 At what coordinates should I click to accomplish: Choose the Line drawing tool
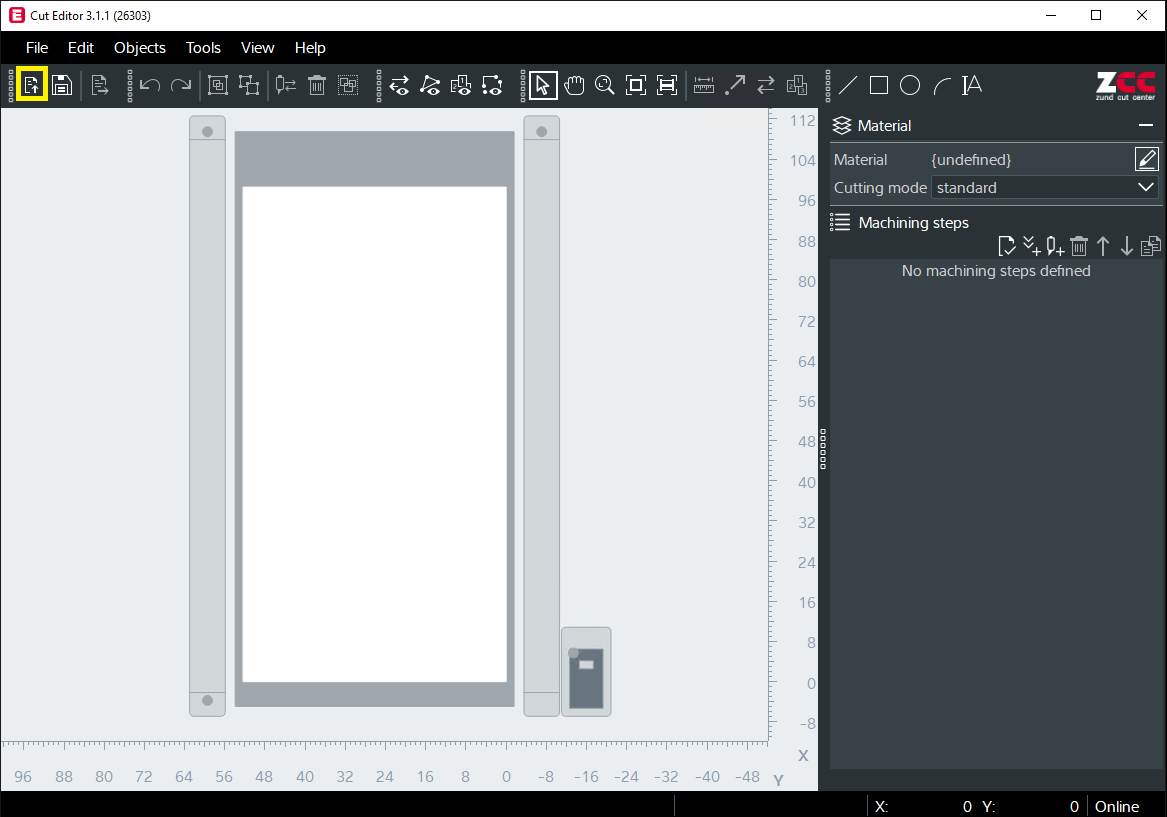point(847,85)
